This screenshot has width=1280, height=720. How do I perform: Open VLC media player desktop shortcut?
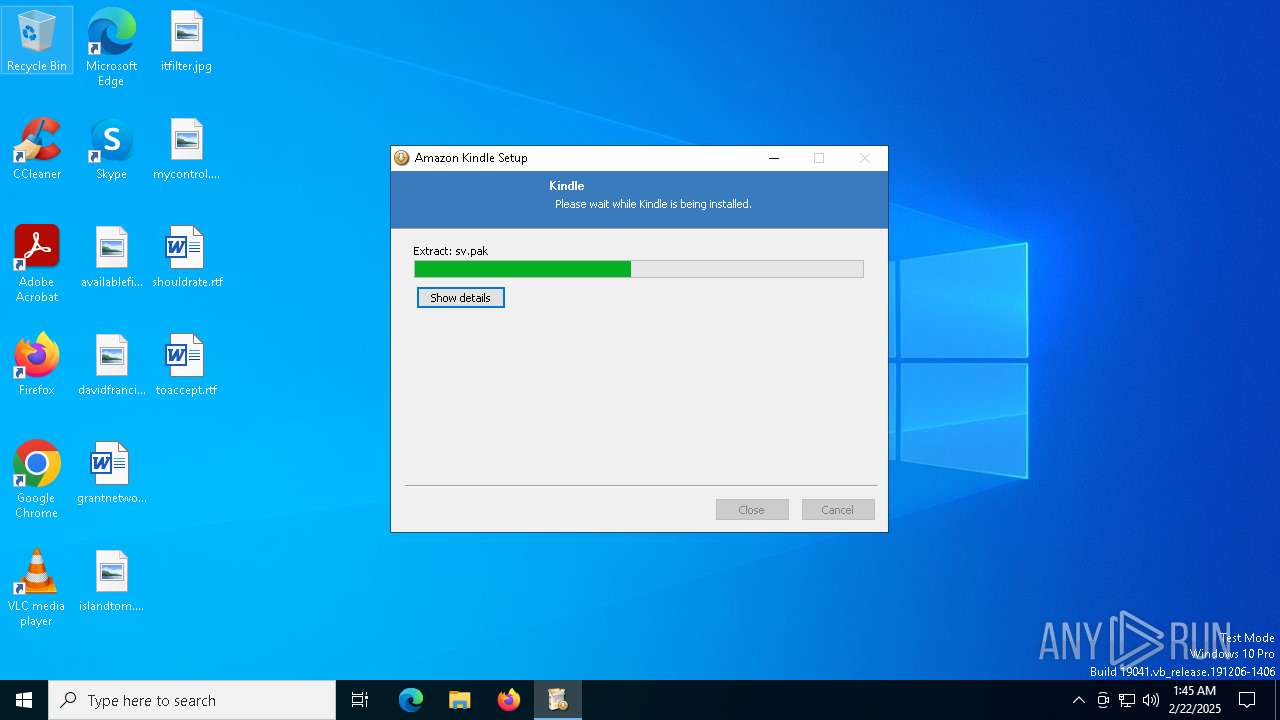coord(36,588)
